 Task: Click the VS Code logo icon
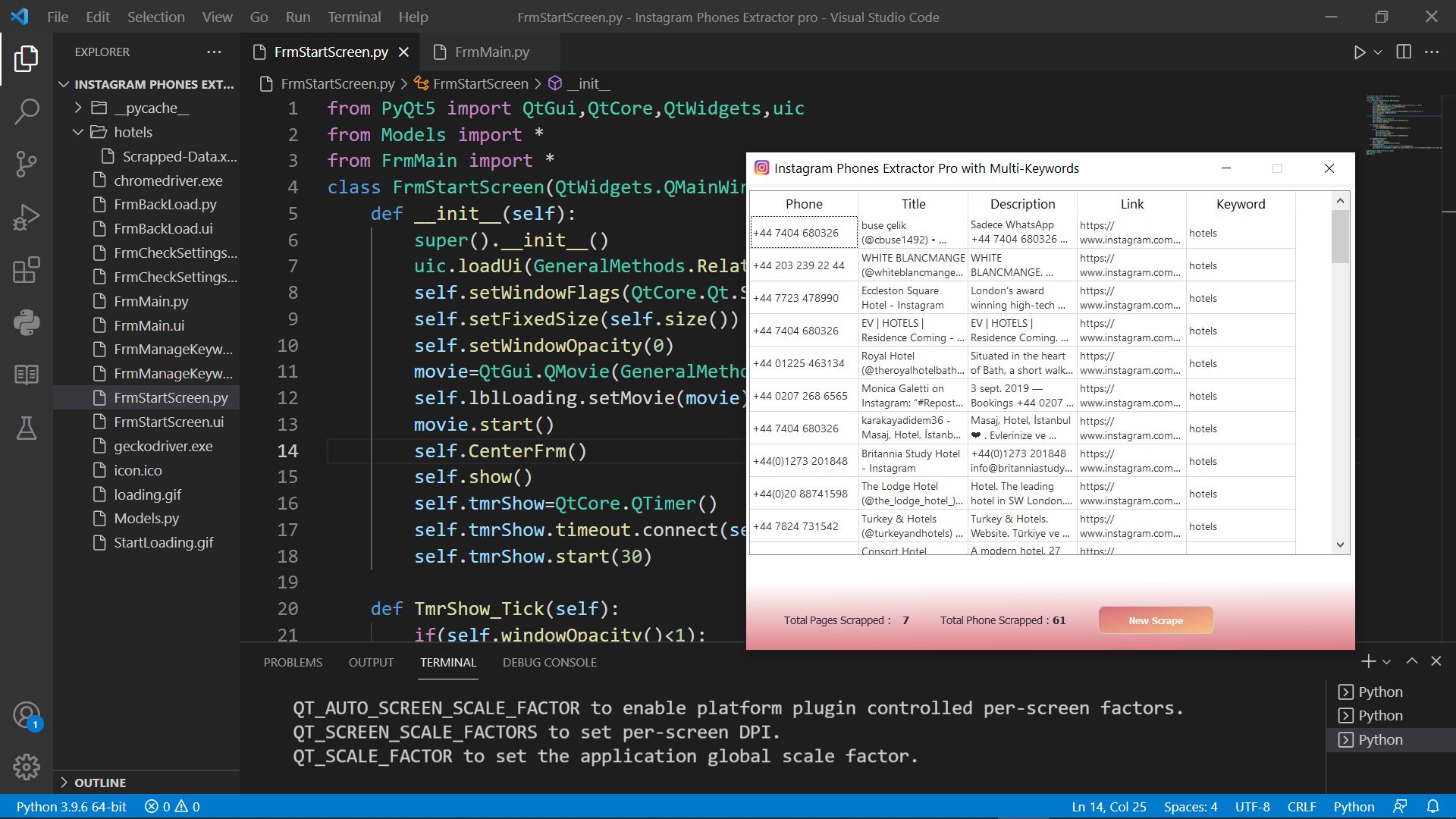[20, 17]
